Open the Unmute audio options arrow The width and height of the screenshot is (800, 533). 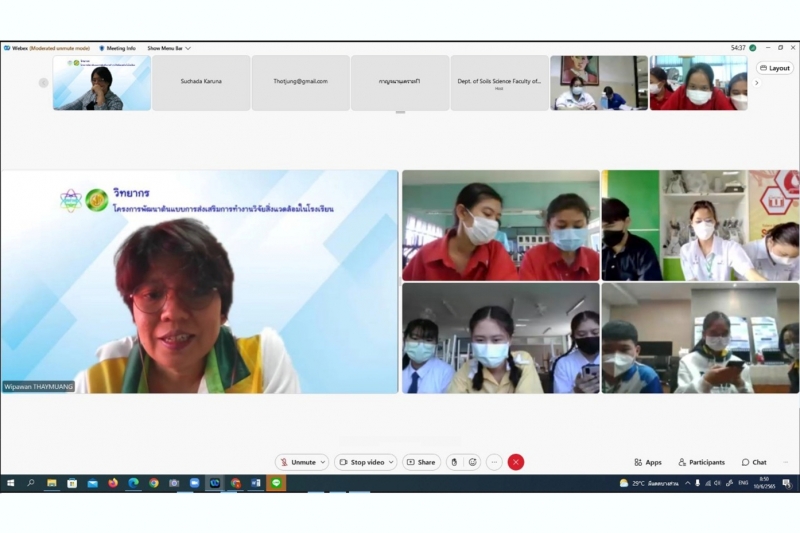(323, 462)
